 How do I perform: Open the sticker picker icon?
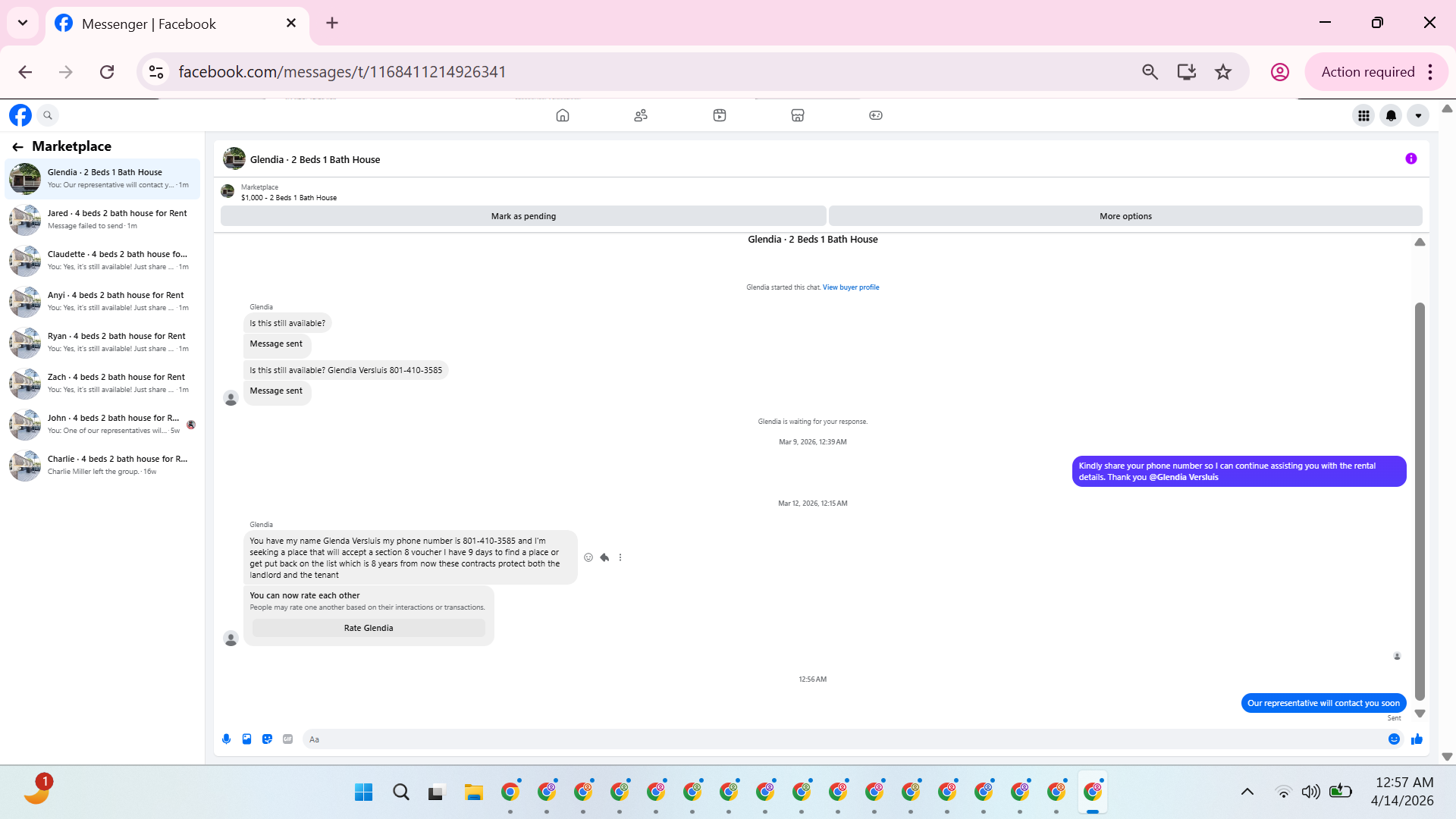267,739
